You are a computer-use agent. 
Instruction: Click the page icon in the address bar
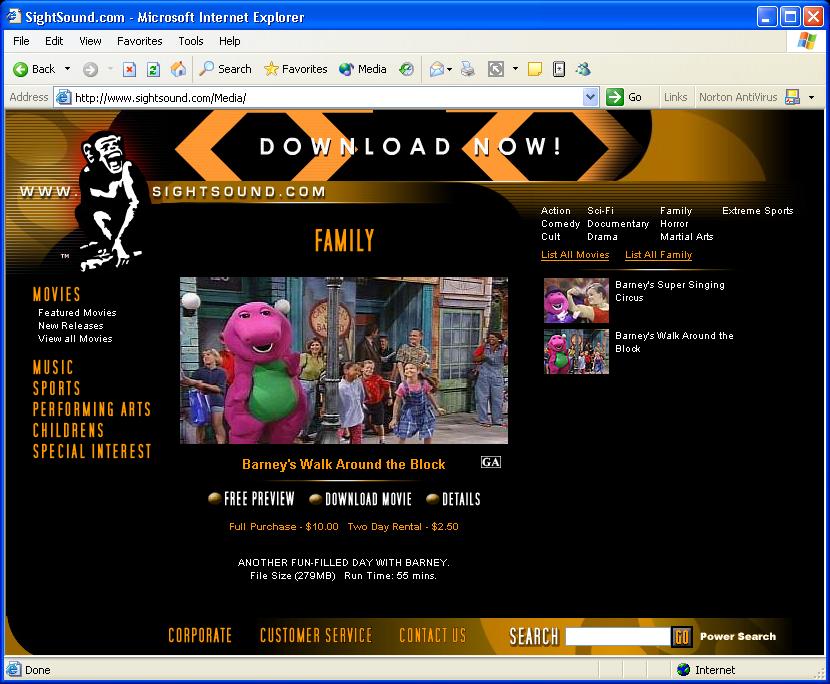click(64, 97)
